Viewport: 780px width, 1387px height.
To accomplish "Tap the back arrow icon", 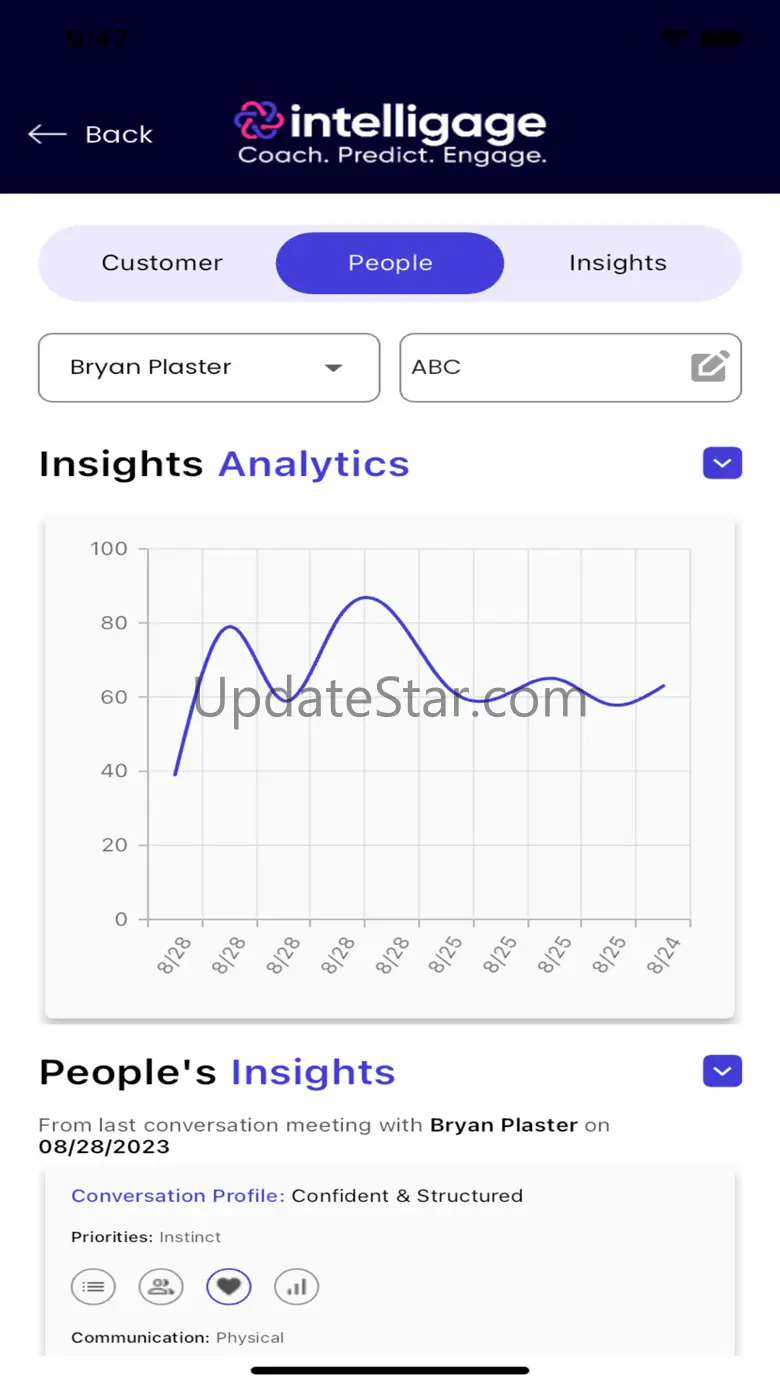I will (x=47, y=134).
